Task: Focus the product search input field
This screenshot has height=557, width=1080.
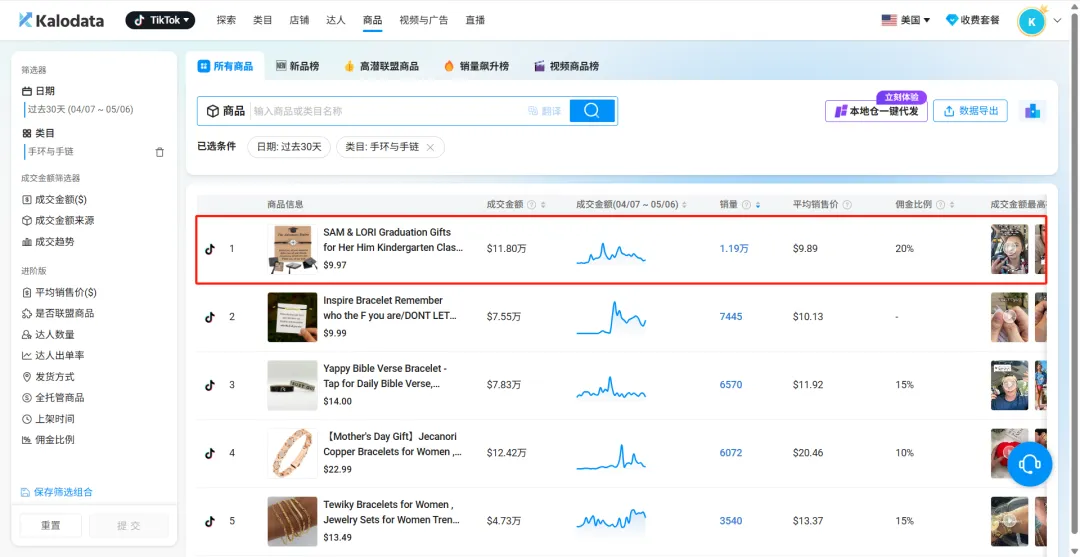Action: [386, 111]
